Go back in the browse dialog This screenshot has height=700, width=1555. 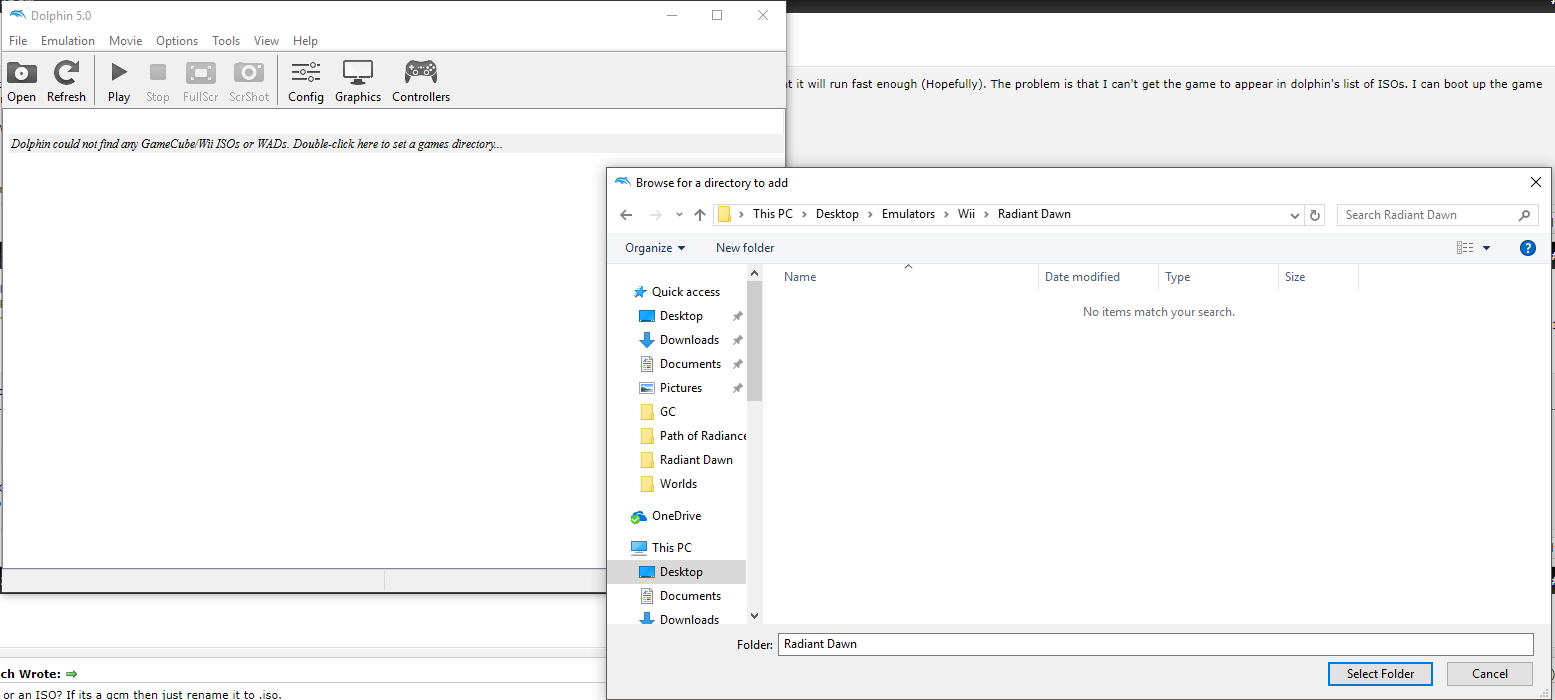pos(626,215)
